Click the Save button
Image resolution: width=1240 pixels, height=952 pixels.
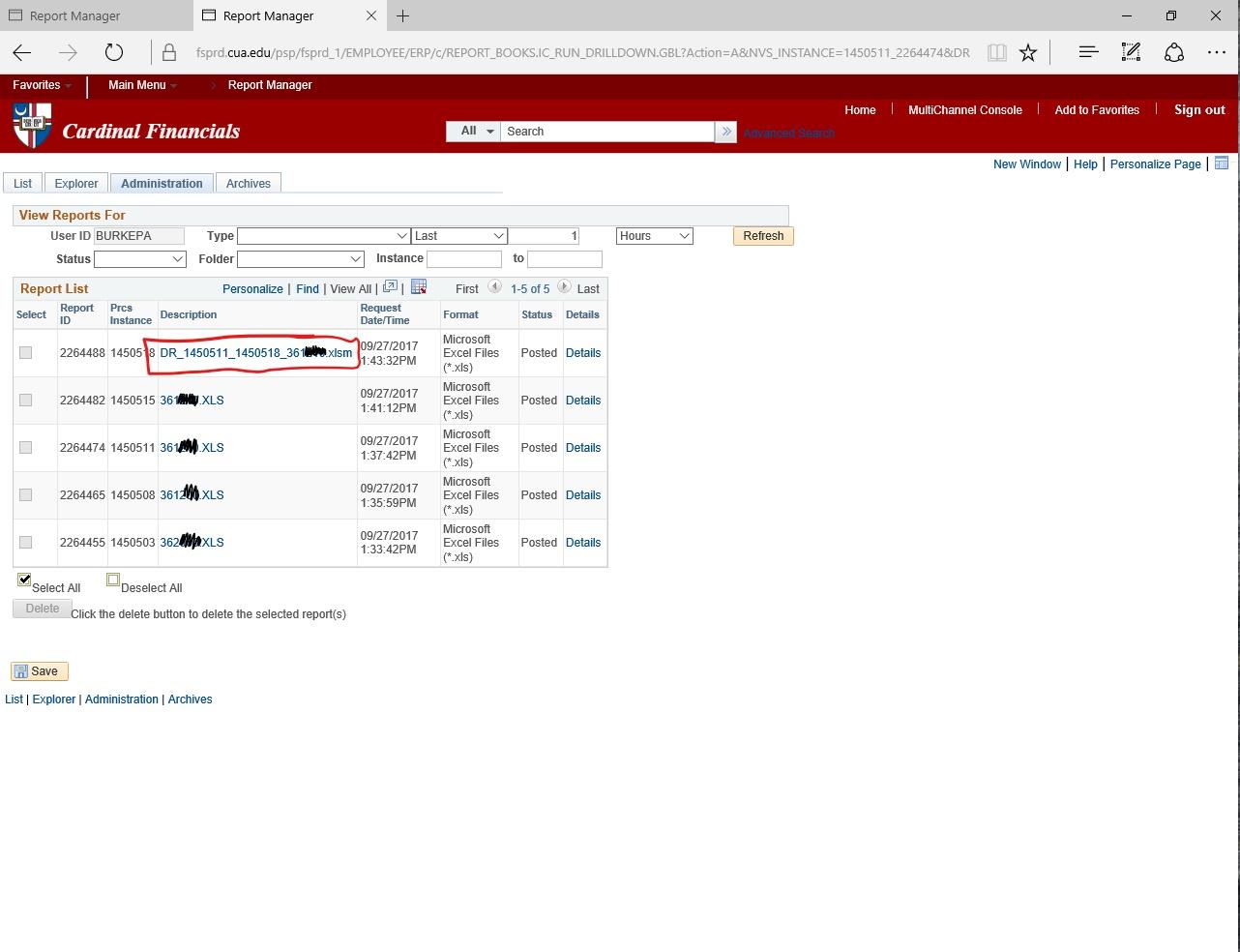click(40, 671)
